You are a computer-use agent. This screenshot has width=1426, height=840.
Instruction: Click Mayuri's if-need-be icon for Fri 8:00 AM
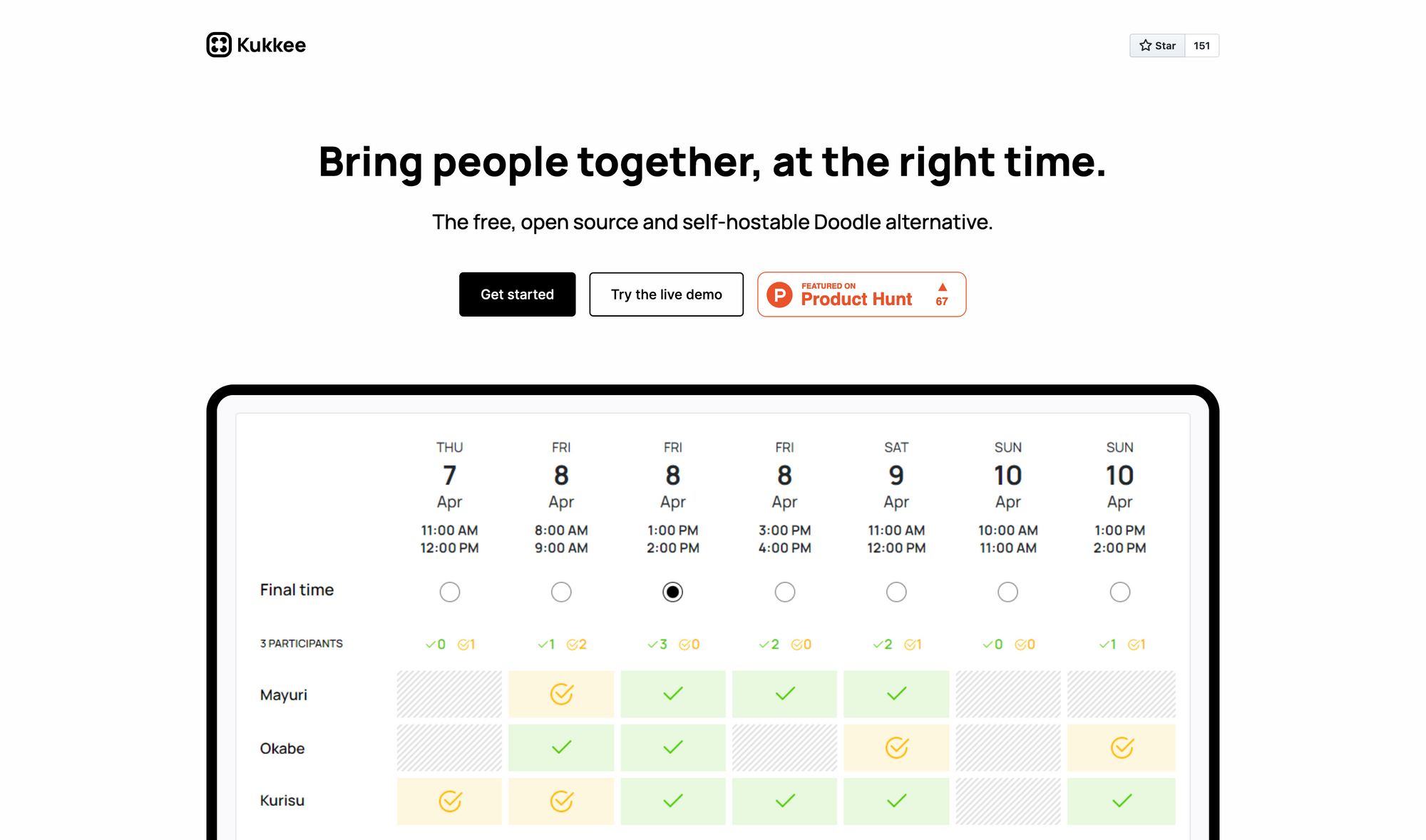[561, 694]
